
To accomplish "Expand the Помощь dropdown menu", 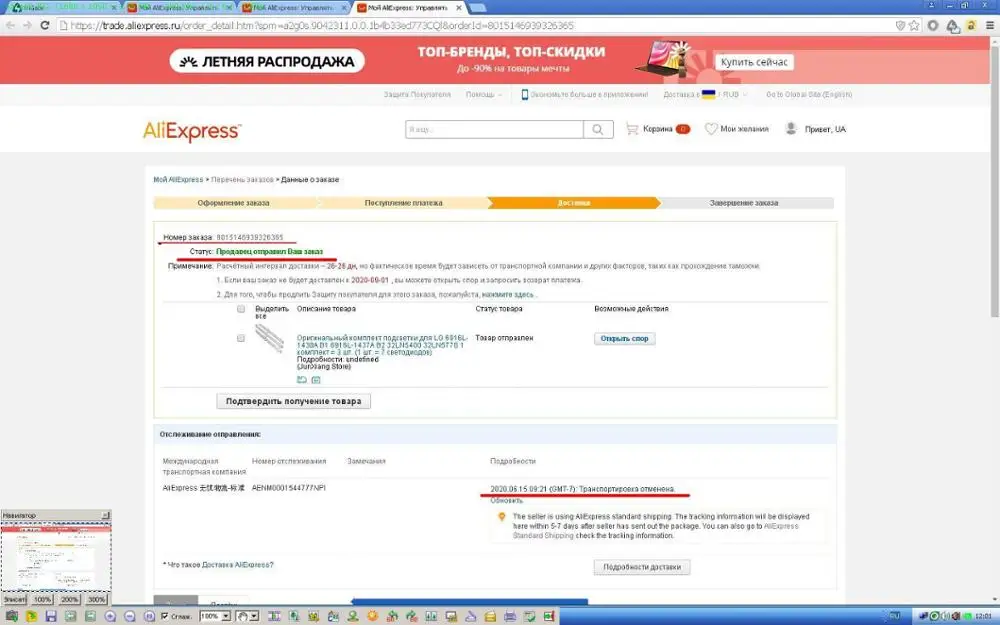I will [x=483, y=94].
